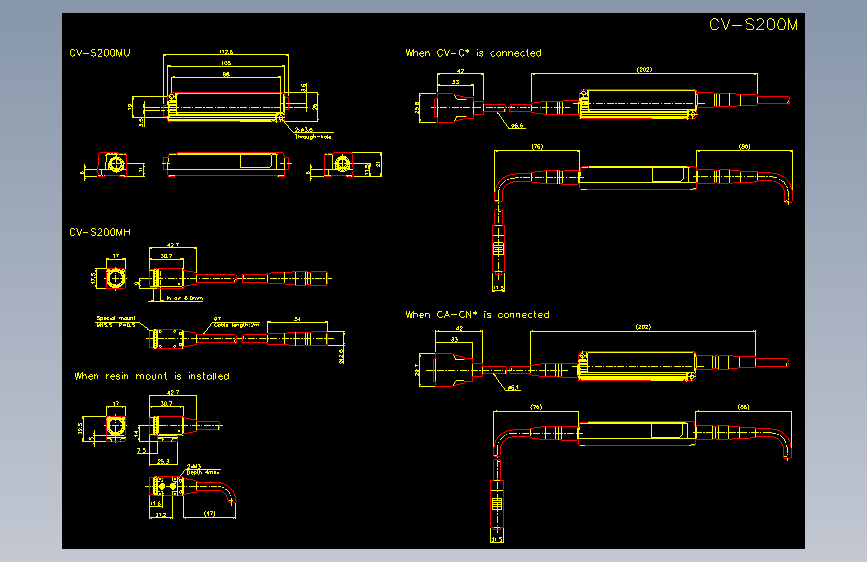Select the 'In air 8.0mm' note
The height and width of the screenshot is (562, 867).
pos(185,298)
